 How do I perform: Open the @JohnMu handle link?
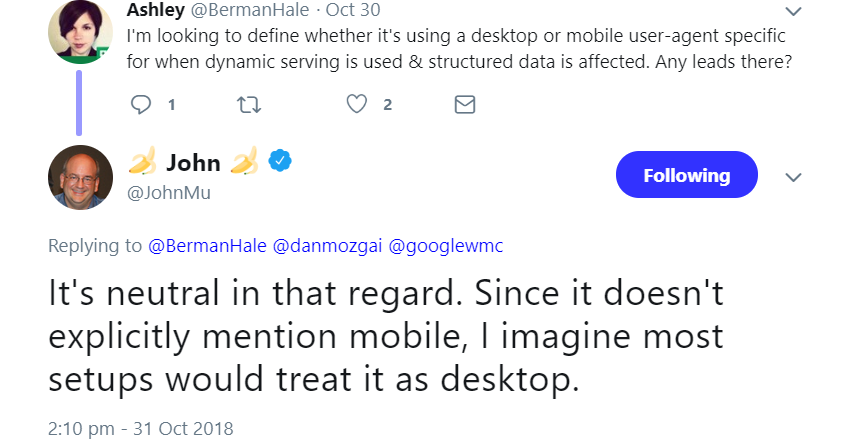point(169,193)
